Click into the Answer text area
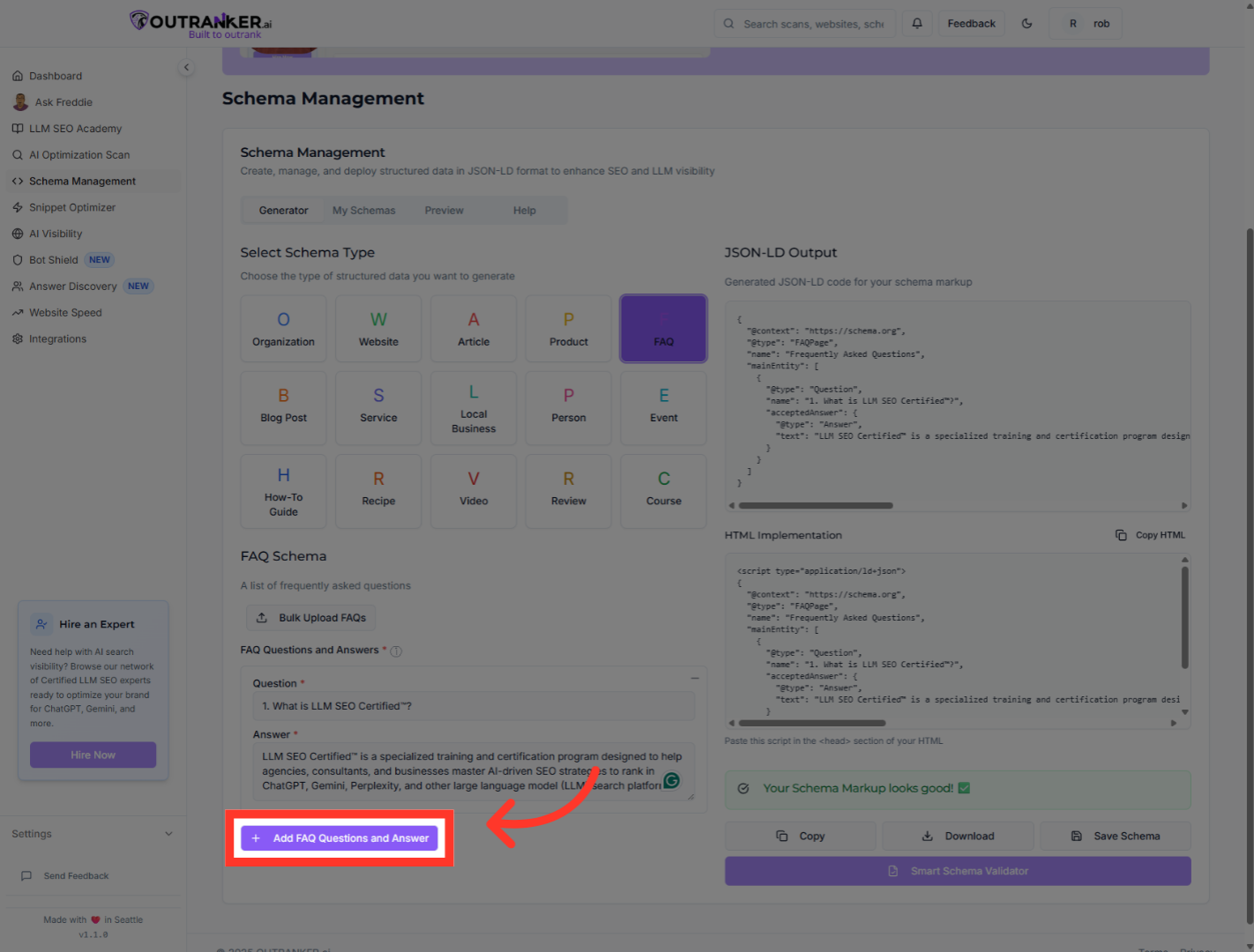1254x952 pixels. click(474, 771)
